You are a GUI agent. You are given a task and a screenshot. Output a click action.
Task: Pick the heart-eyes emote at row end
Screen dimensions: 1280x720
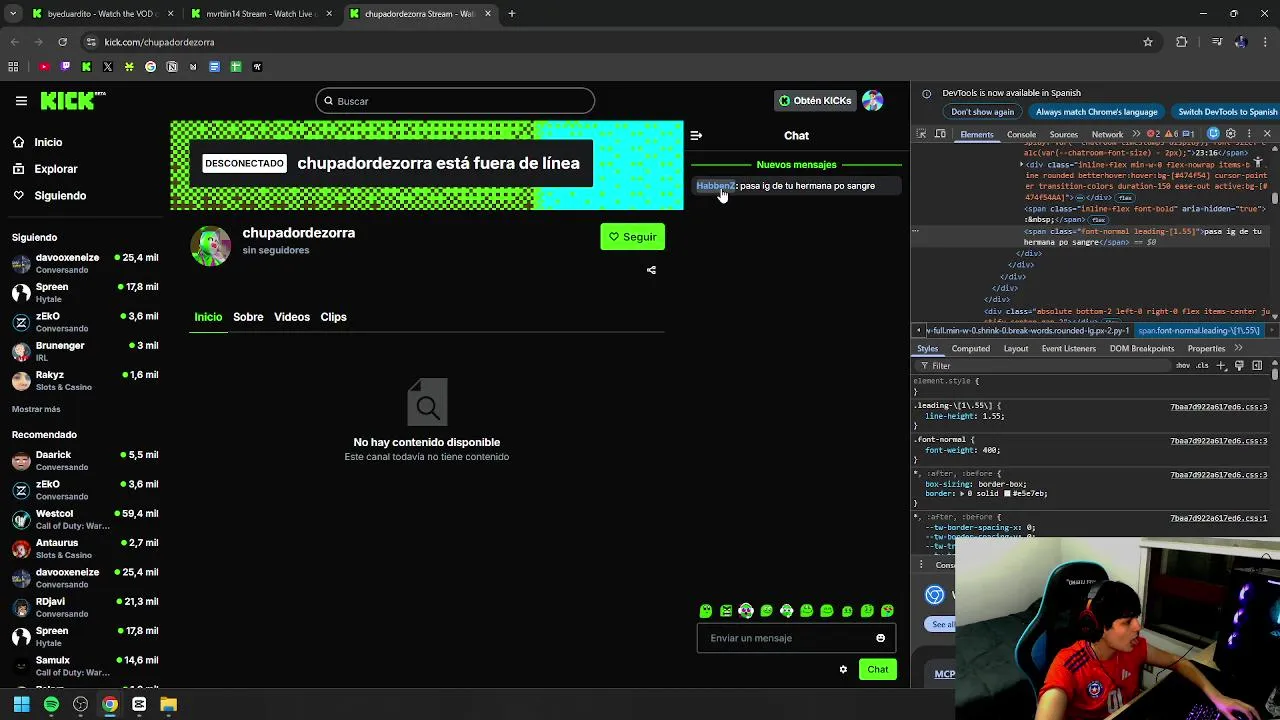pyautogui.click(x=887, y=611)
